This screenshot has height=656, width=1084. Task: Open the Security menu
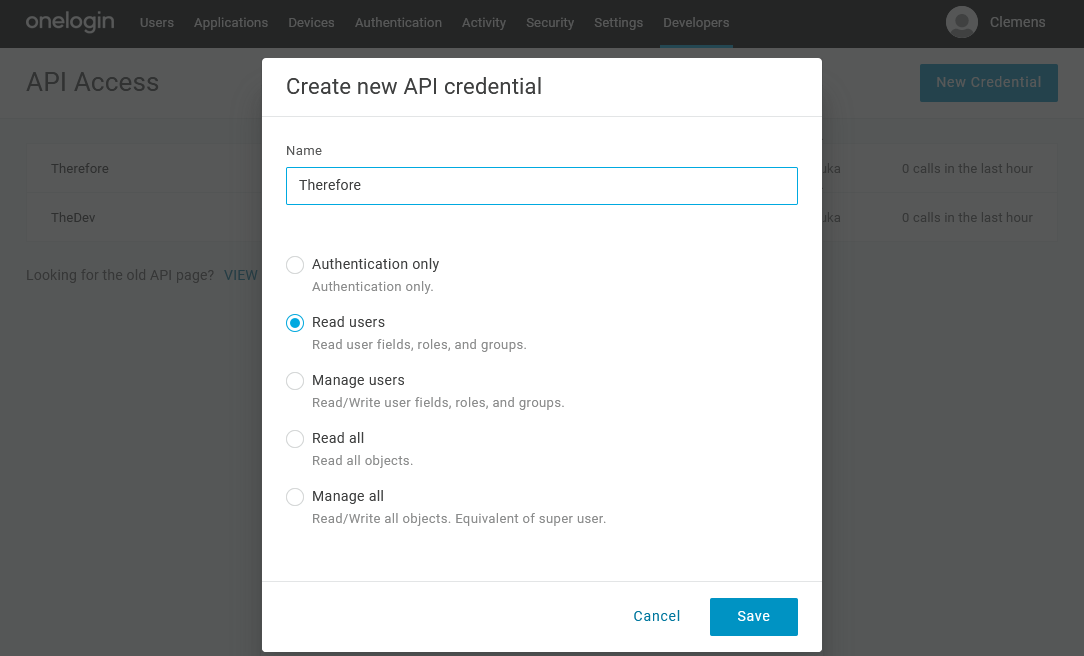[x=550, y=22]
